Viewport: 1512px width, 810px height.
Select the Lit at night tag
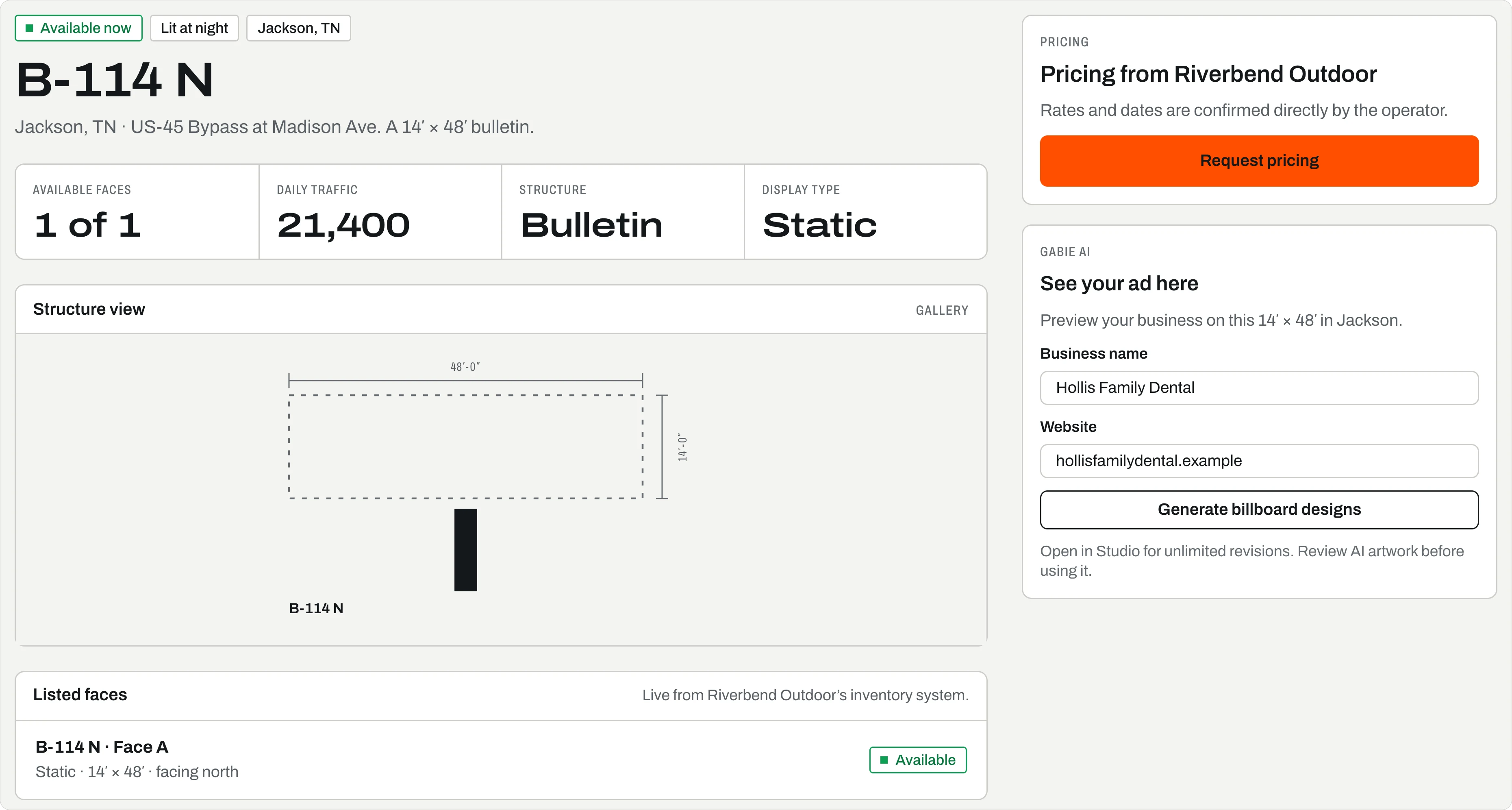[194, 28]
